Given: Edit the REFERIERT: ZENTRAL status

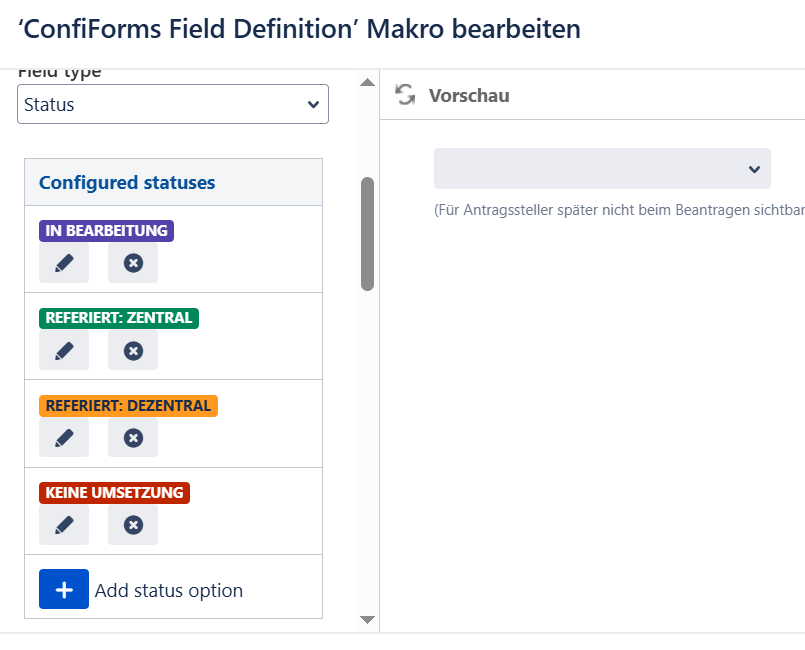Looking at the screenshot, I should point(64,351).
